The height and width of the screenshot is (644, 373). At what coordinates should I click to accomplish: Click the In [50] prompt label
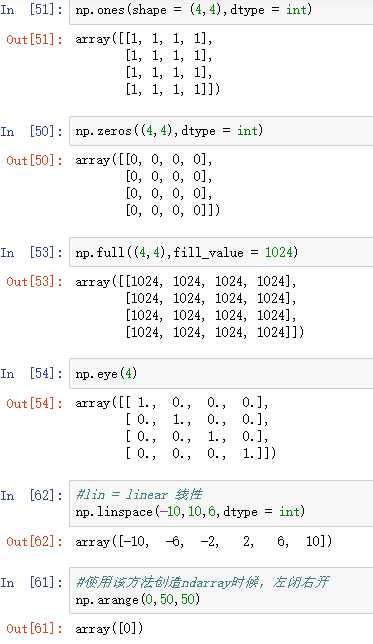point(32,131)
